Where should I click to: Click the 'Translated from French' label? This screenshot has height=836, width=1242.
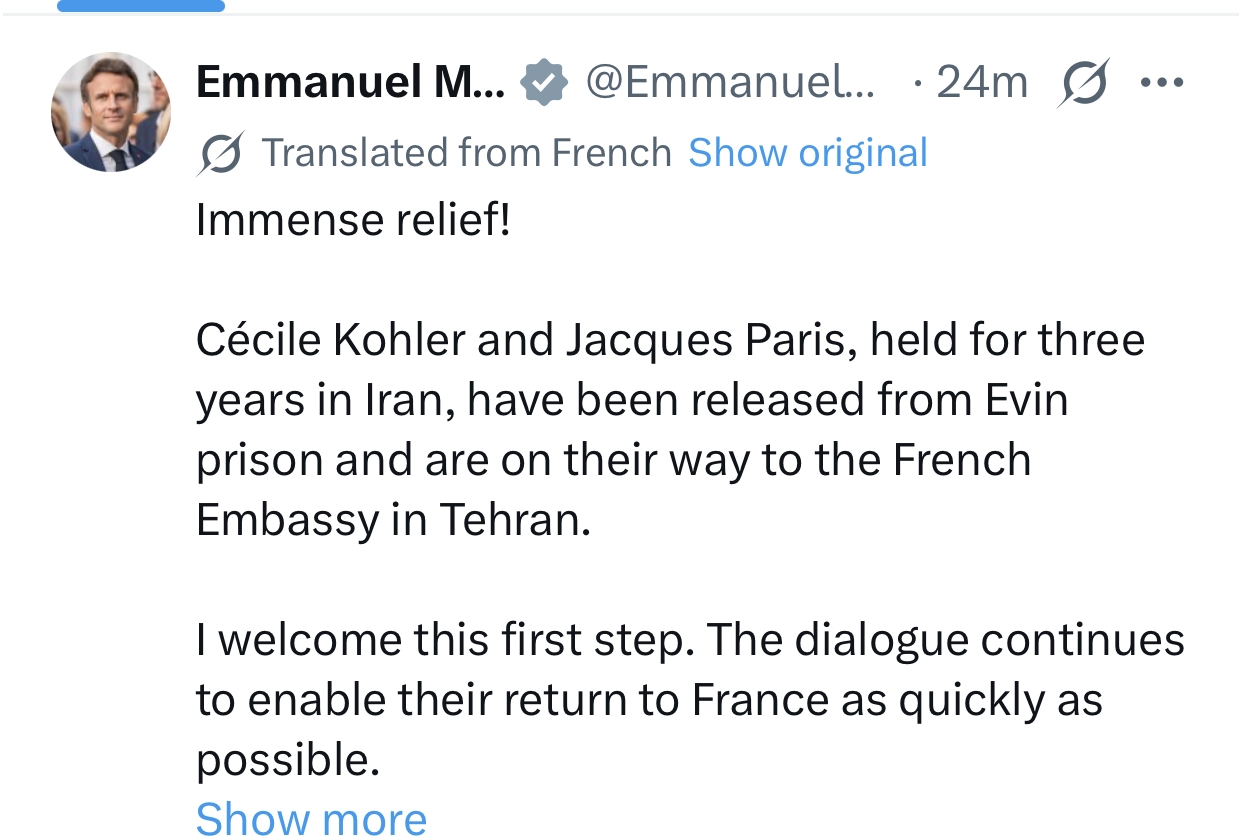[466, 153]
